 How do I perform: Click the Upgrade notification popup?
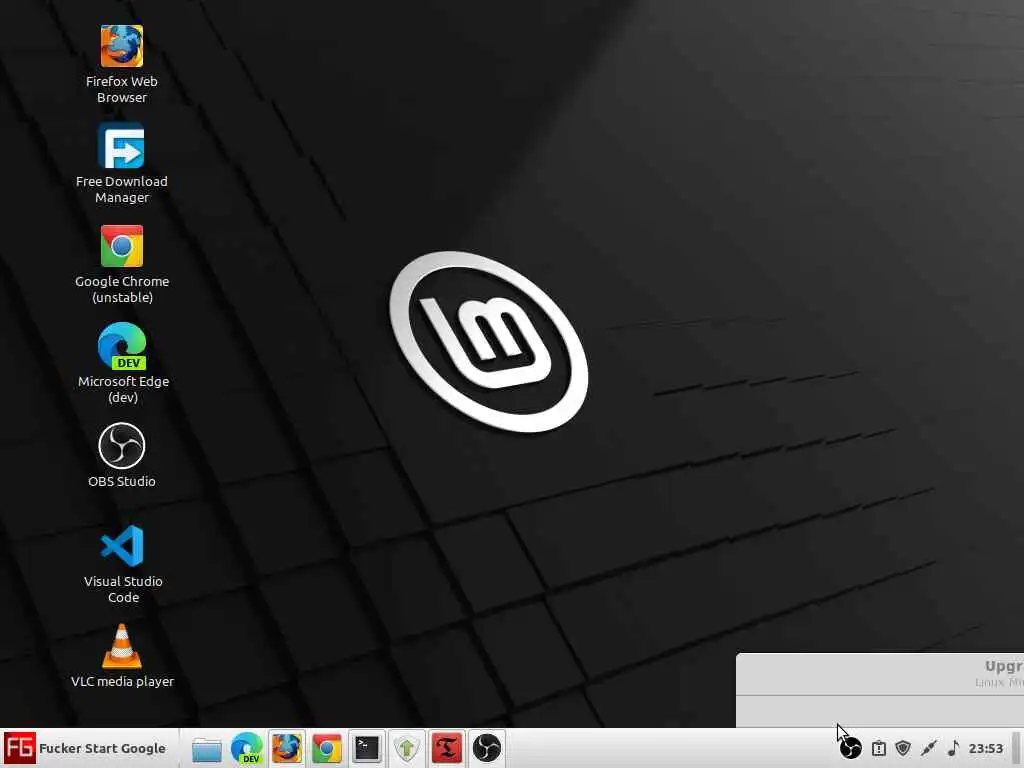tap(880, 690)
